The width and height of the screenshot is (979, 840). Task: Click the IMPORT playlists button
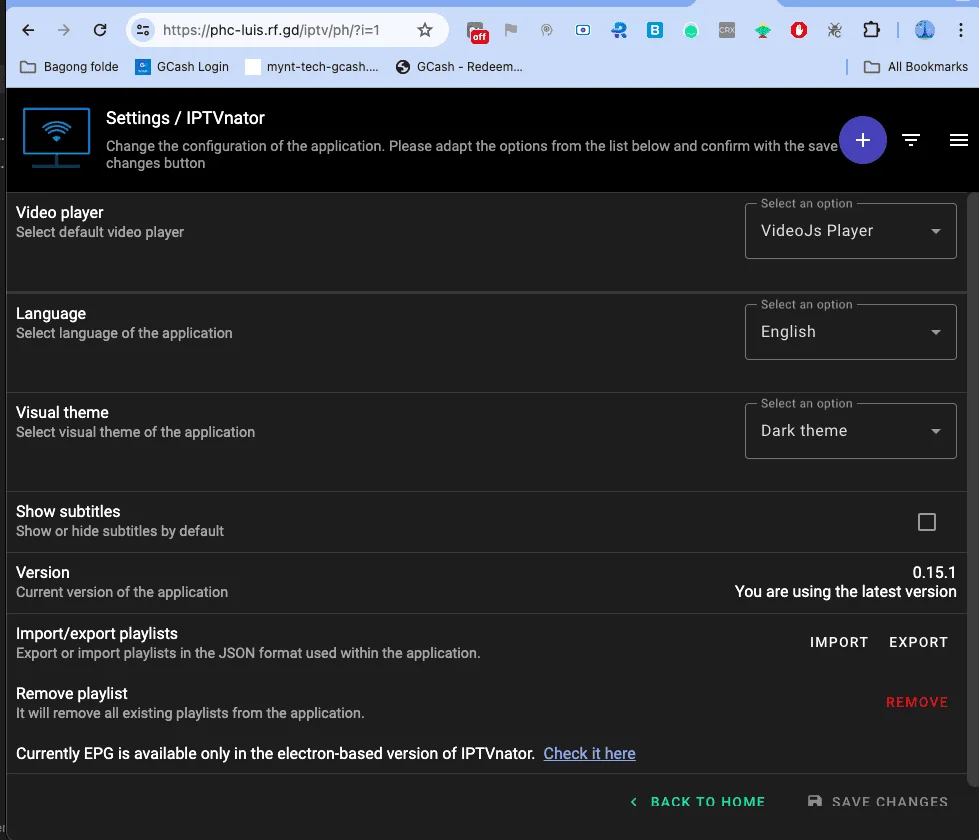pos(839,643)
